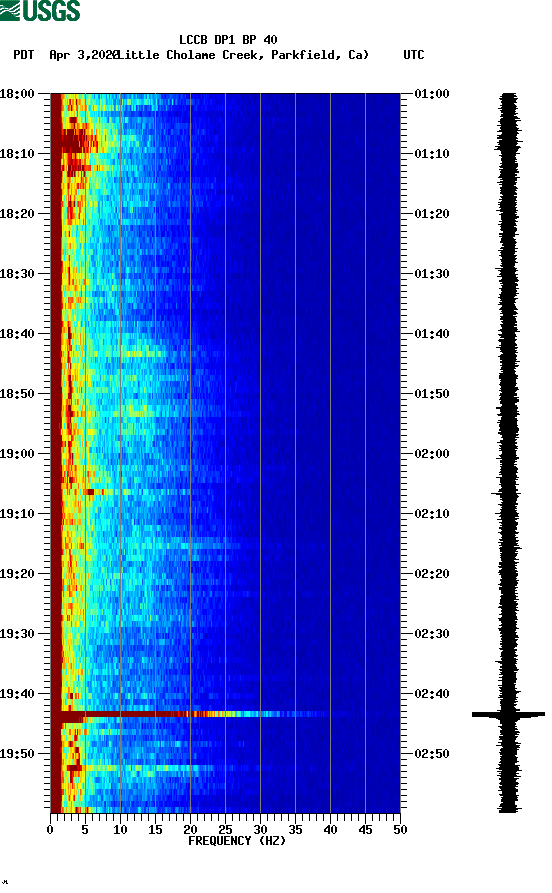Click the 02:00 UTC time label
This screenshot has height=893, width=552.
[432, 454]
